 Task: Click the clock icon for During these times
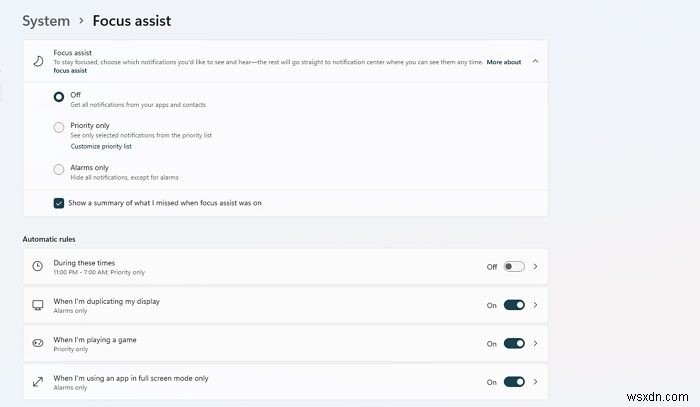tap(38, 267)
